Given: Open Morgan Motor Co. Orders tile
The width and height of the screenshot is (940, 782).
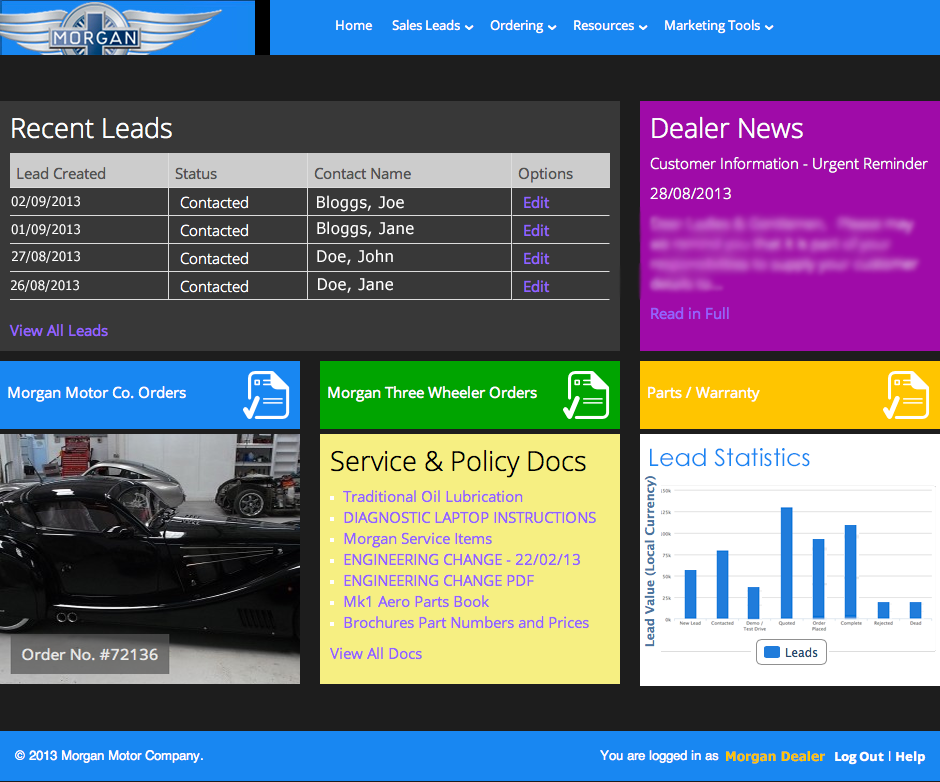Looking at the screenshot, I should [x=150, y=395].
